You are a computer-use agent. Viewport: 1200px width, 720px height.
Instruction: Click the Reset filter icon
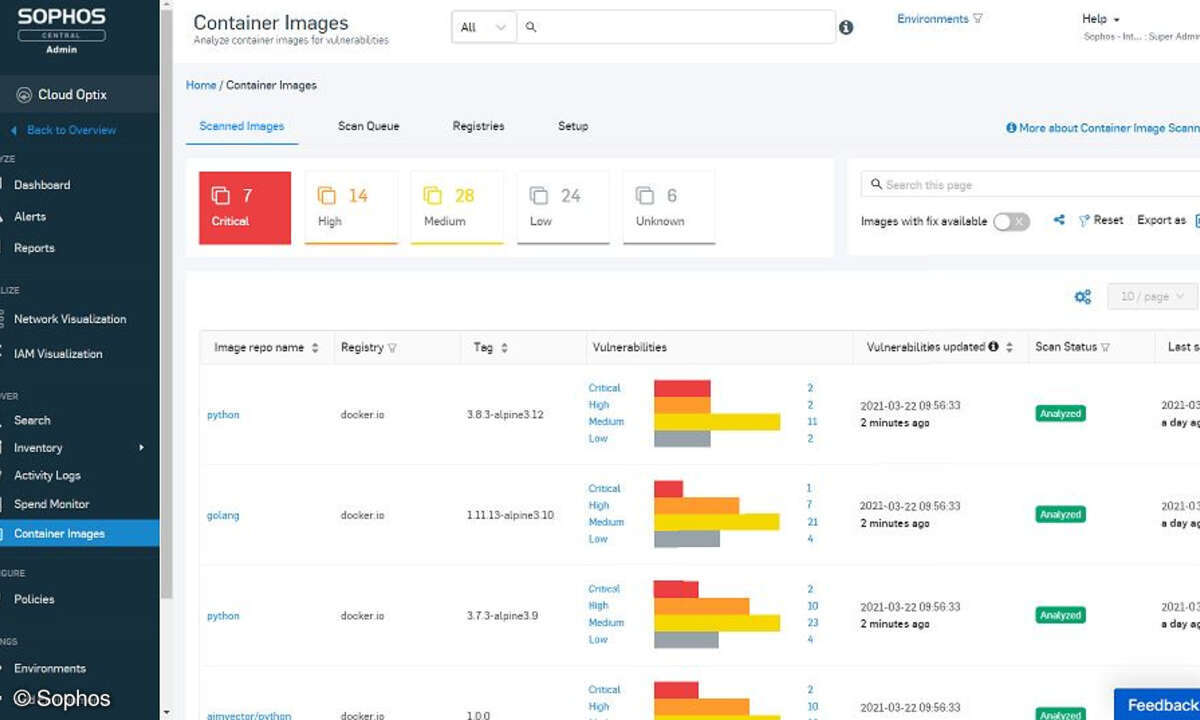[x=1084, y=221]
